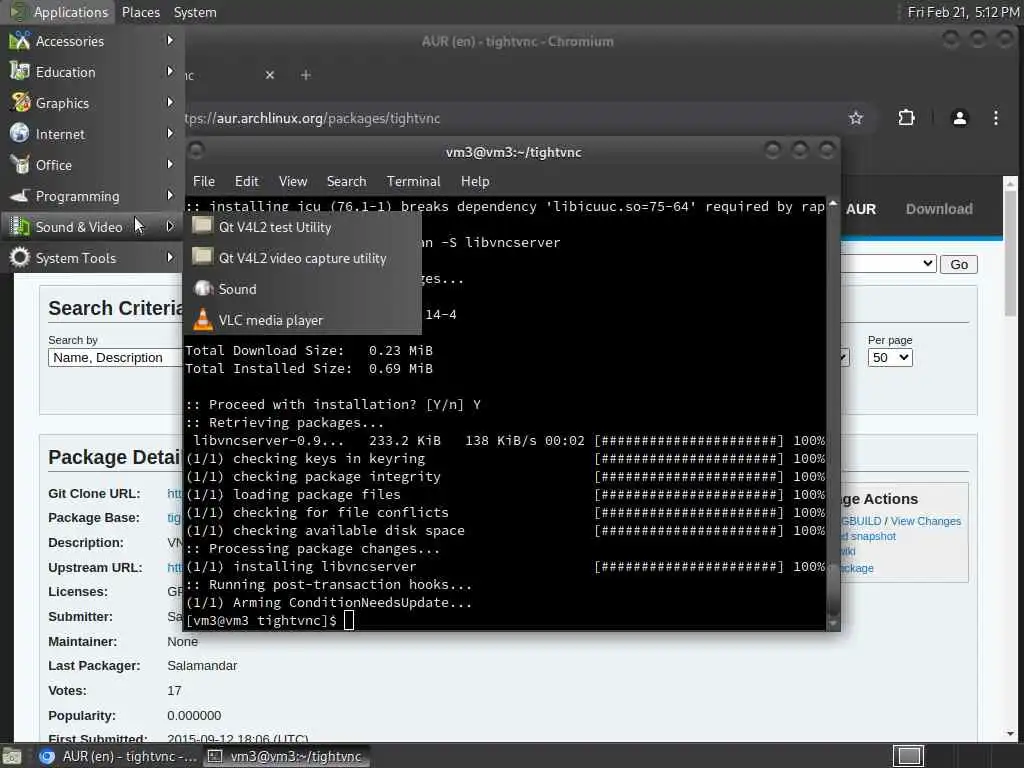
Task: Open the Internet globe icon category
Action: point(20,134)
